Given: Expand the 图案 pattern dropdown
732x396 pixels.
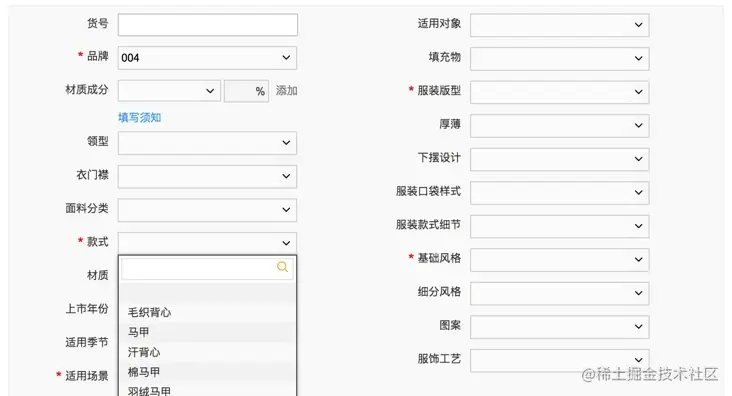Looking at the screenshot, I should click(559, 326).
